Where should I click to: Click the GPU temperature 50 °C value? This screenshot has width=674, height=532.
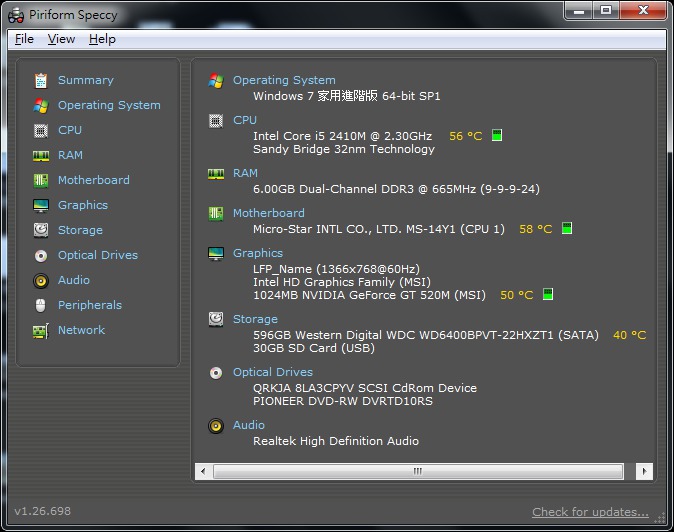517,295
